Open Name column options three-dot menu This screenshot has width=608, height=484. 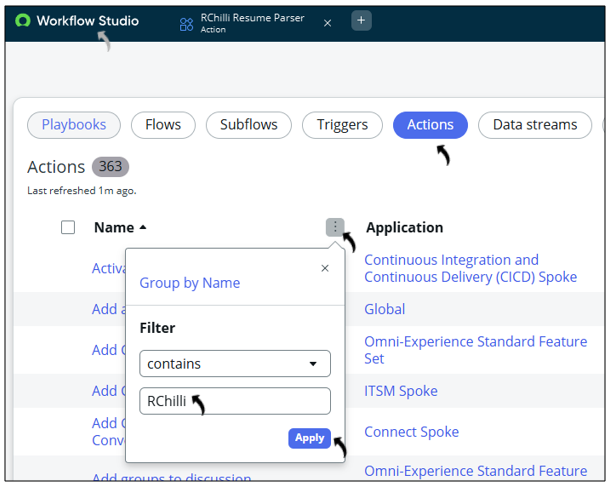click(335, 228)
